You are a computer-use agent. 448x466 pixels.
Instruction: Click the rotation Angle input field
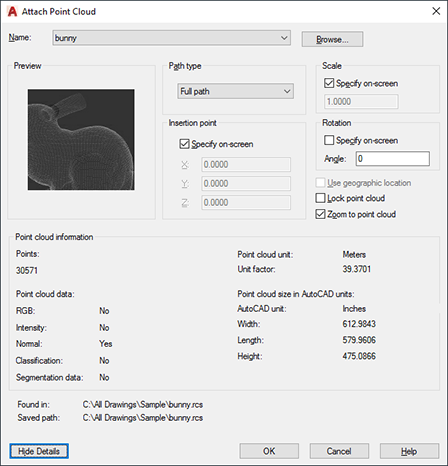click(x=393, y=159)
